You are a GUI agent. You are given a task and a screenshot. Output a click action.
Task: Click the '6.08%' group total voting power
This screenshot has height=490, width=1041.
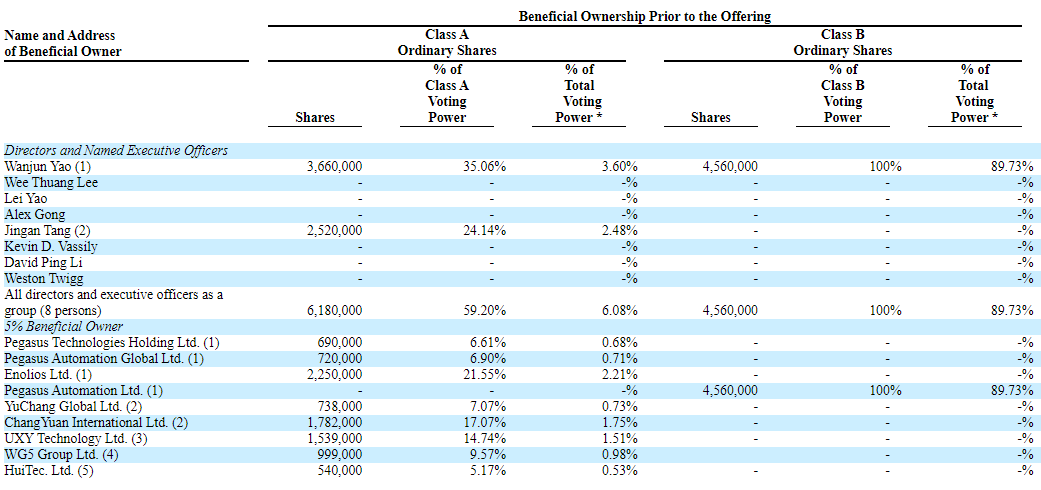coord(619,310)
